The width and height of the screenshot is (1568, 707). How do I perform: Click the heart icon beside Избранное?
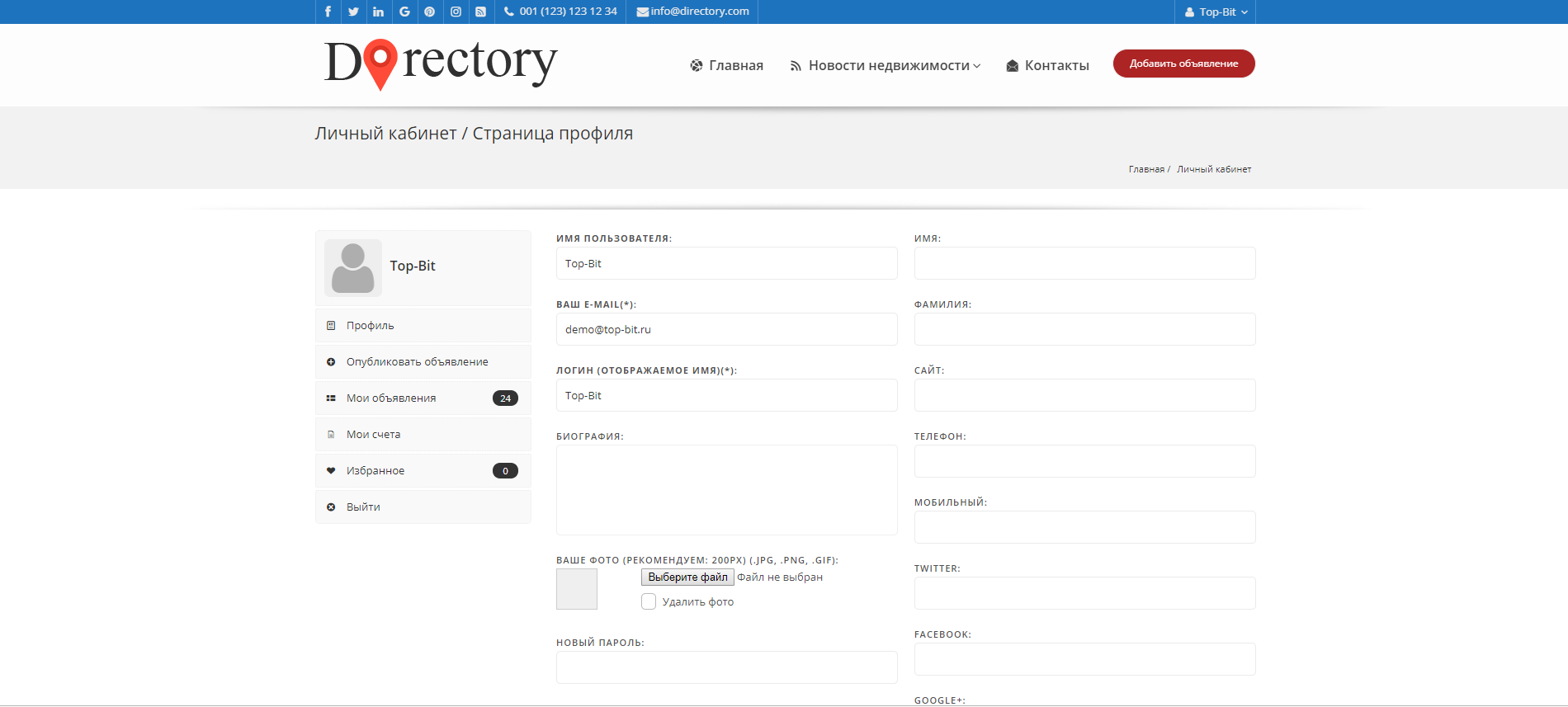pyautogui.click(x=331, y=471)
